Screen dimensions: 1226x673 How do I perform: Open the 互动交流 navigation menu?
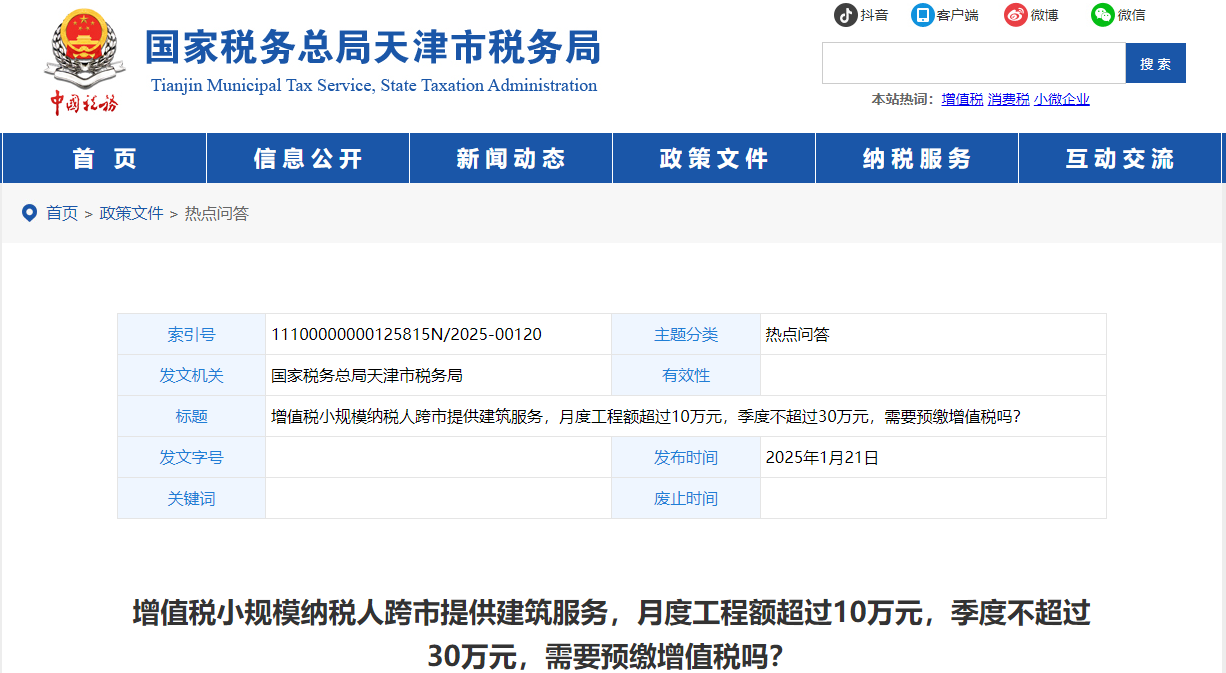[1120, 158]
